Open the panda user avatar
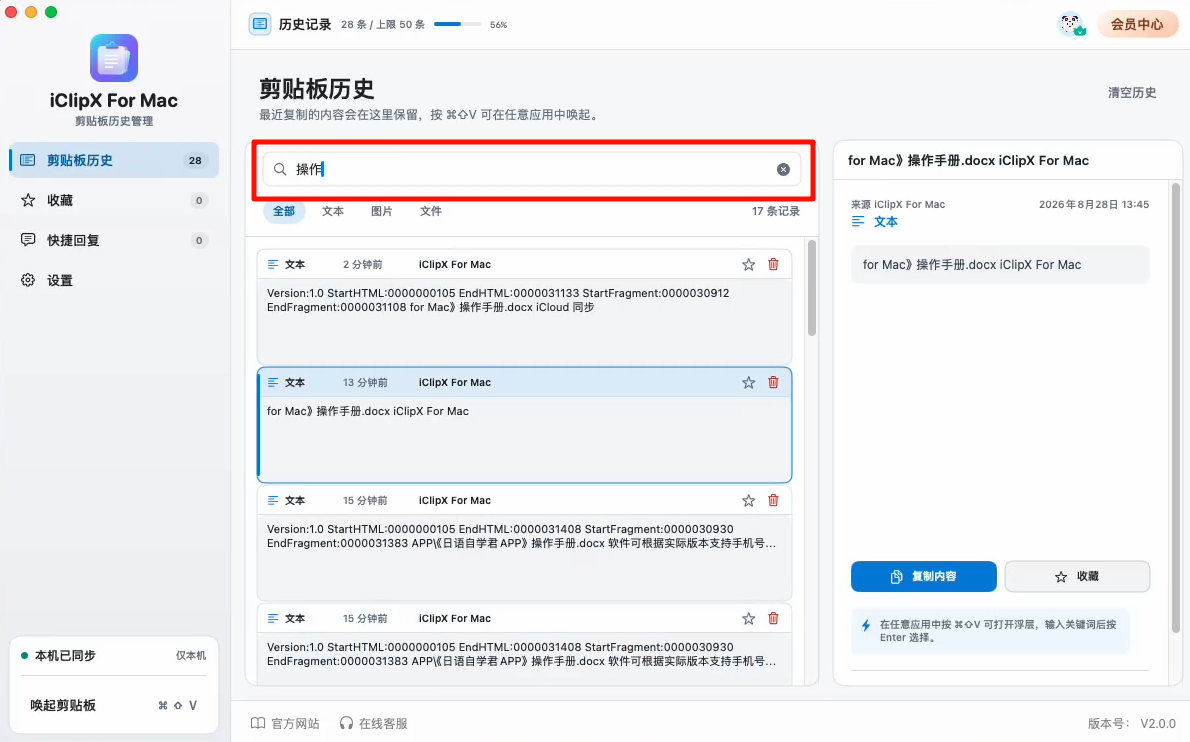Viewport: 1190px width, 742px height. click(x=1072, y=24)
